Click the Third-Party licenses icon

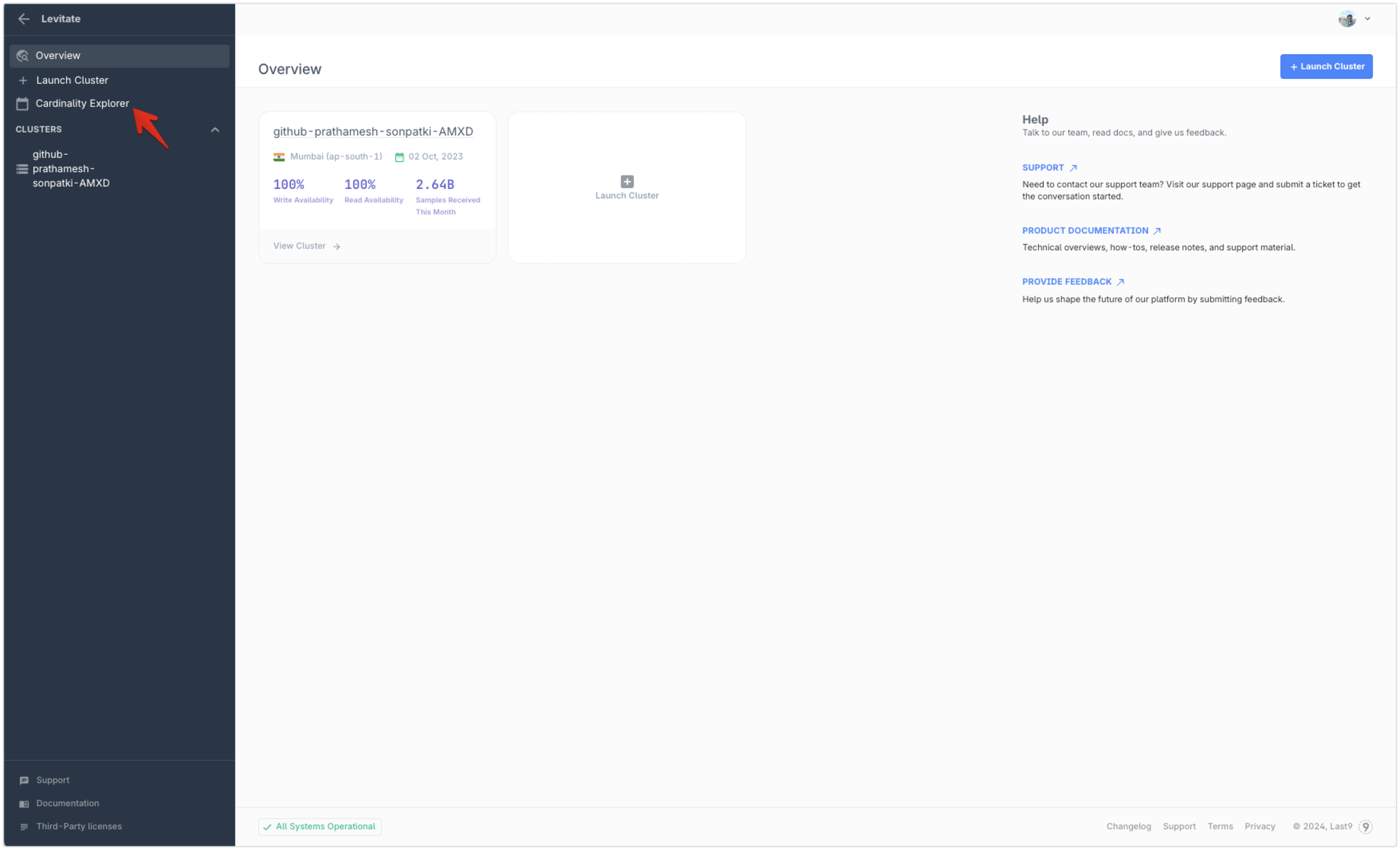click(x=24, y=826)
